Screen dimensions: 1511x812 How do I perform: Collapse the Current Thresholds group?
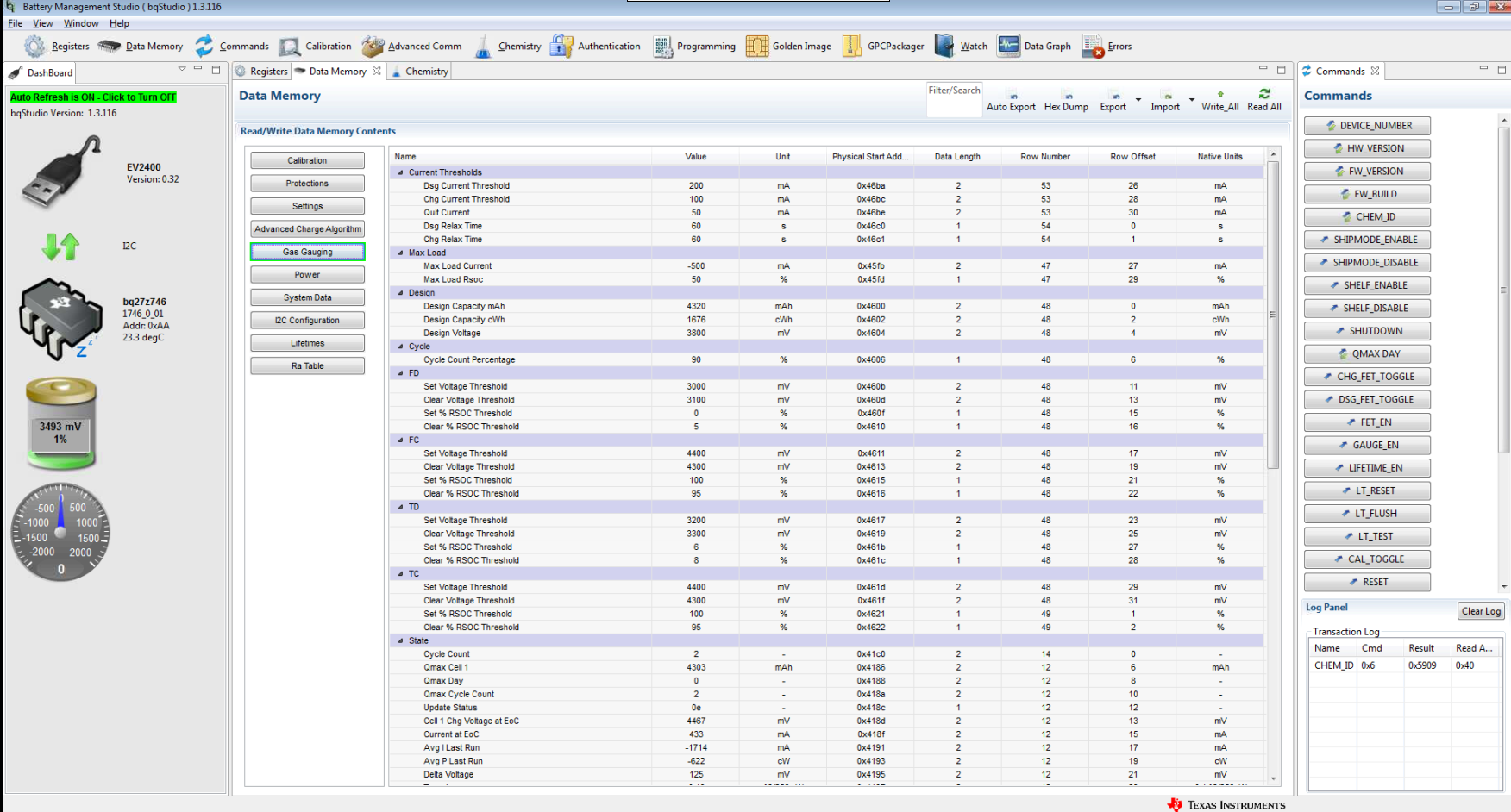coord(400,172)
